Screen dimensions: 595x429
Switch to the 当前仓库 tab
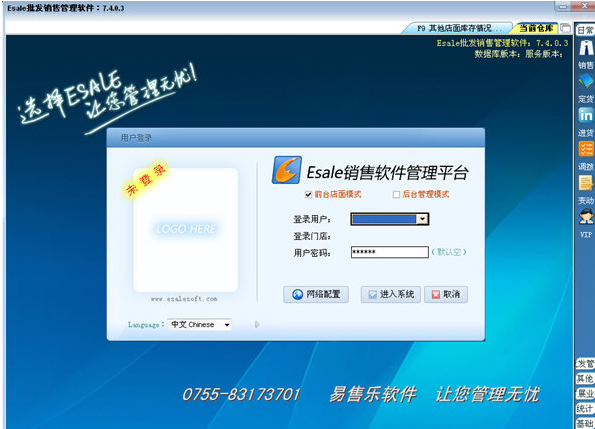click(536, 28)
